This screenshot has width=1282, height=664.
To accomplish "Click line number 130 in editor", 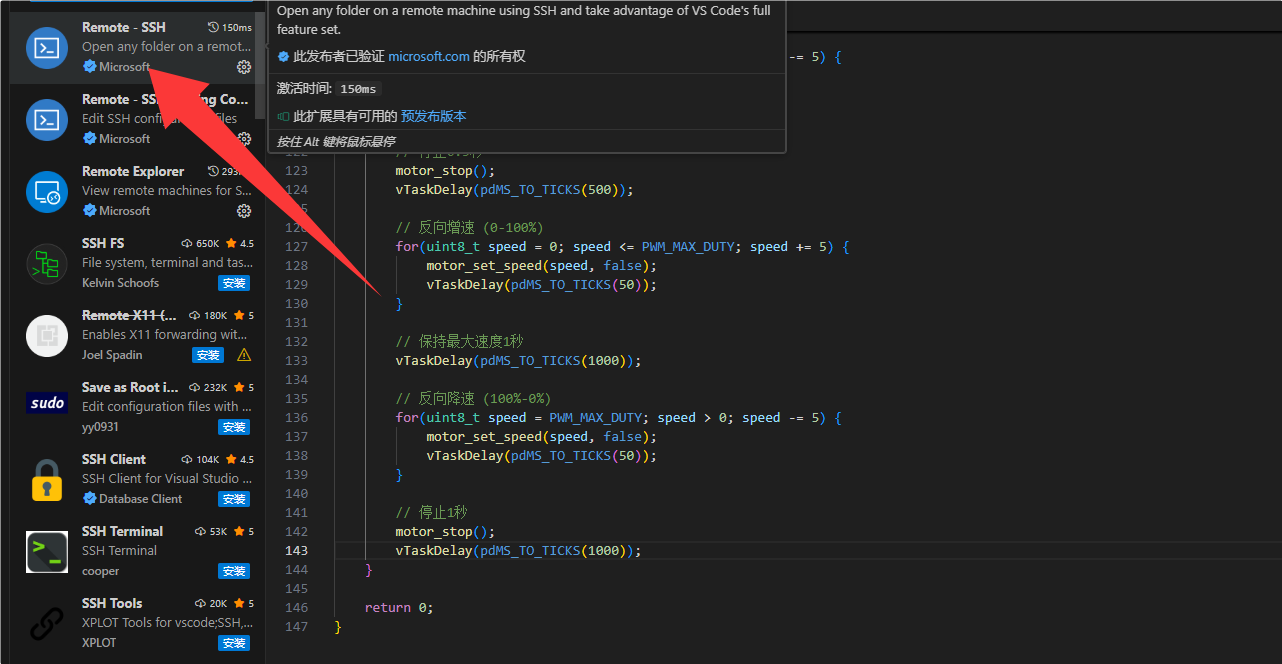I will pos(296,303).
